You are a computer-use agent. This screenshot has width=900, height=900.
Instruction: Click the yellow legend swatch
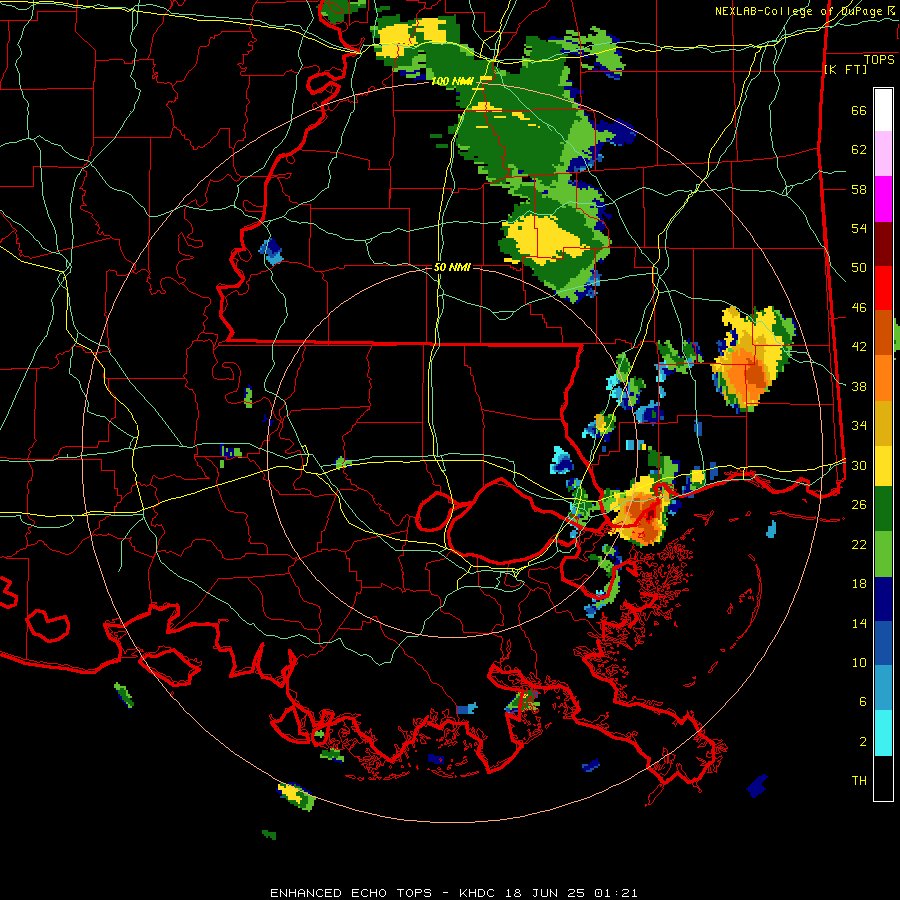click(883, 467)
